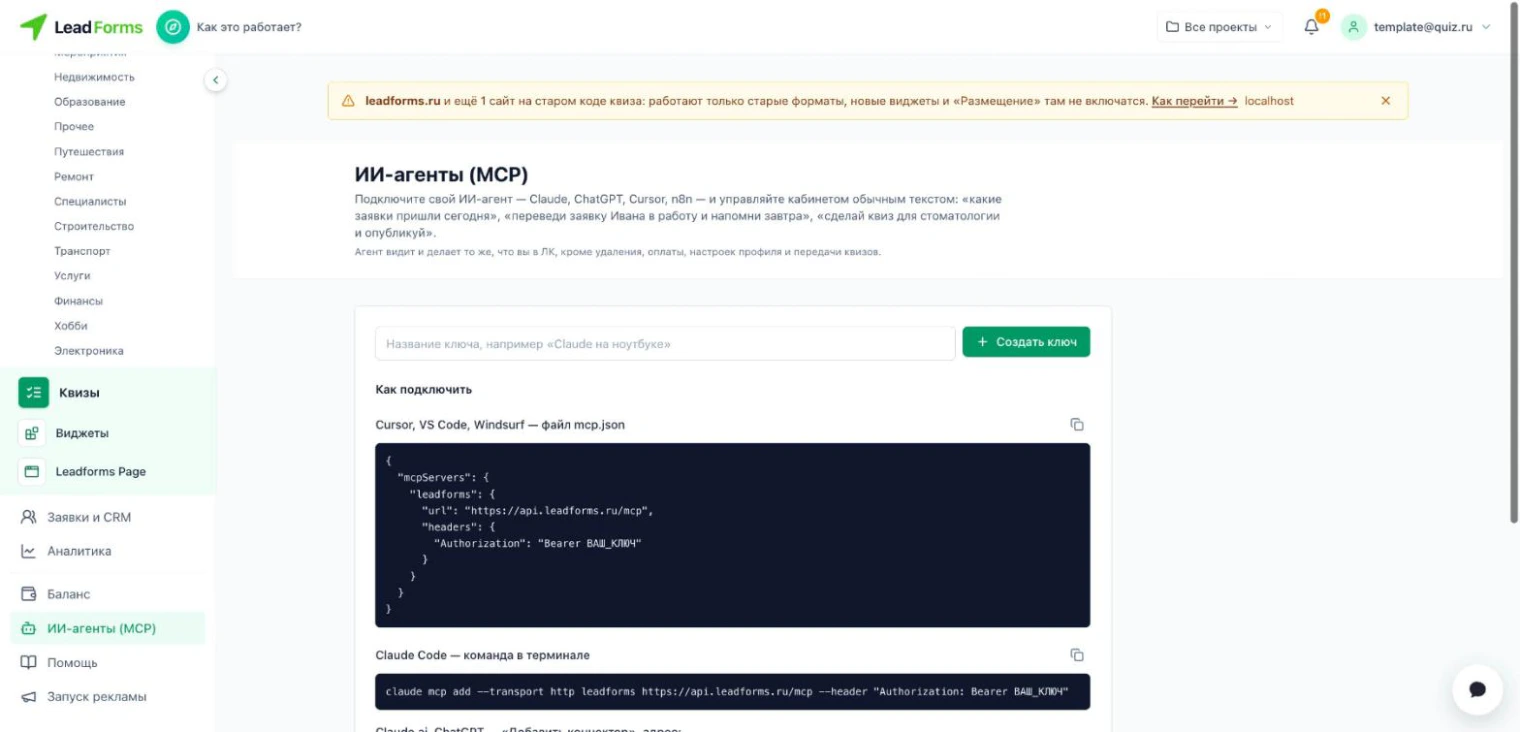The height and width of the screenshot is (732, 1520).
Task: Select the Финансы category
Action: (x=78, y=301)
